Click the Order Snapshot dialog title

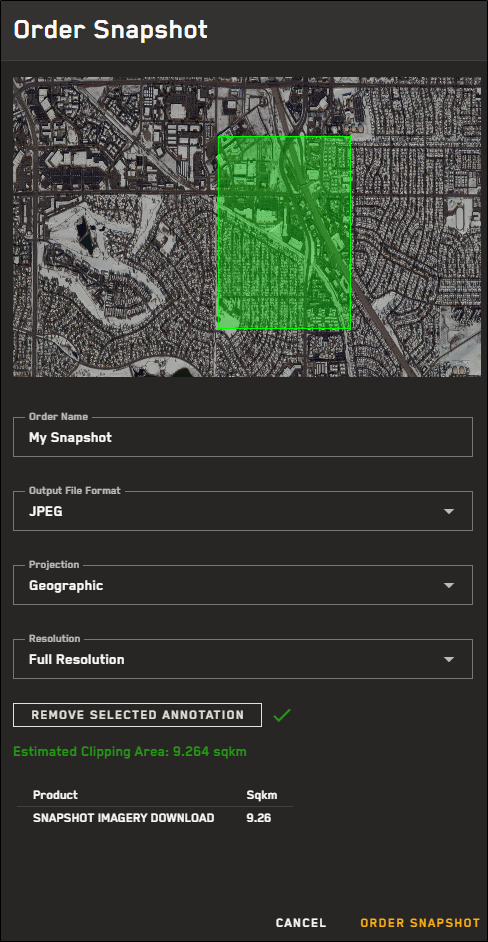click(x=111, y=29)
